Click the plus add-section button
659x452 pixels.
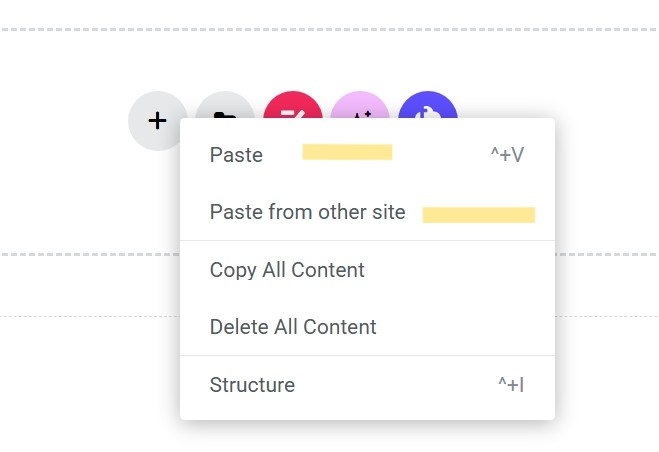click(157, 121)
